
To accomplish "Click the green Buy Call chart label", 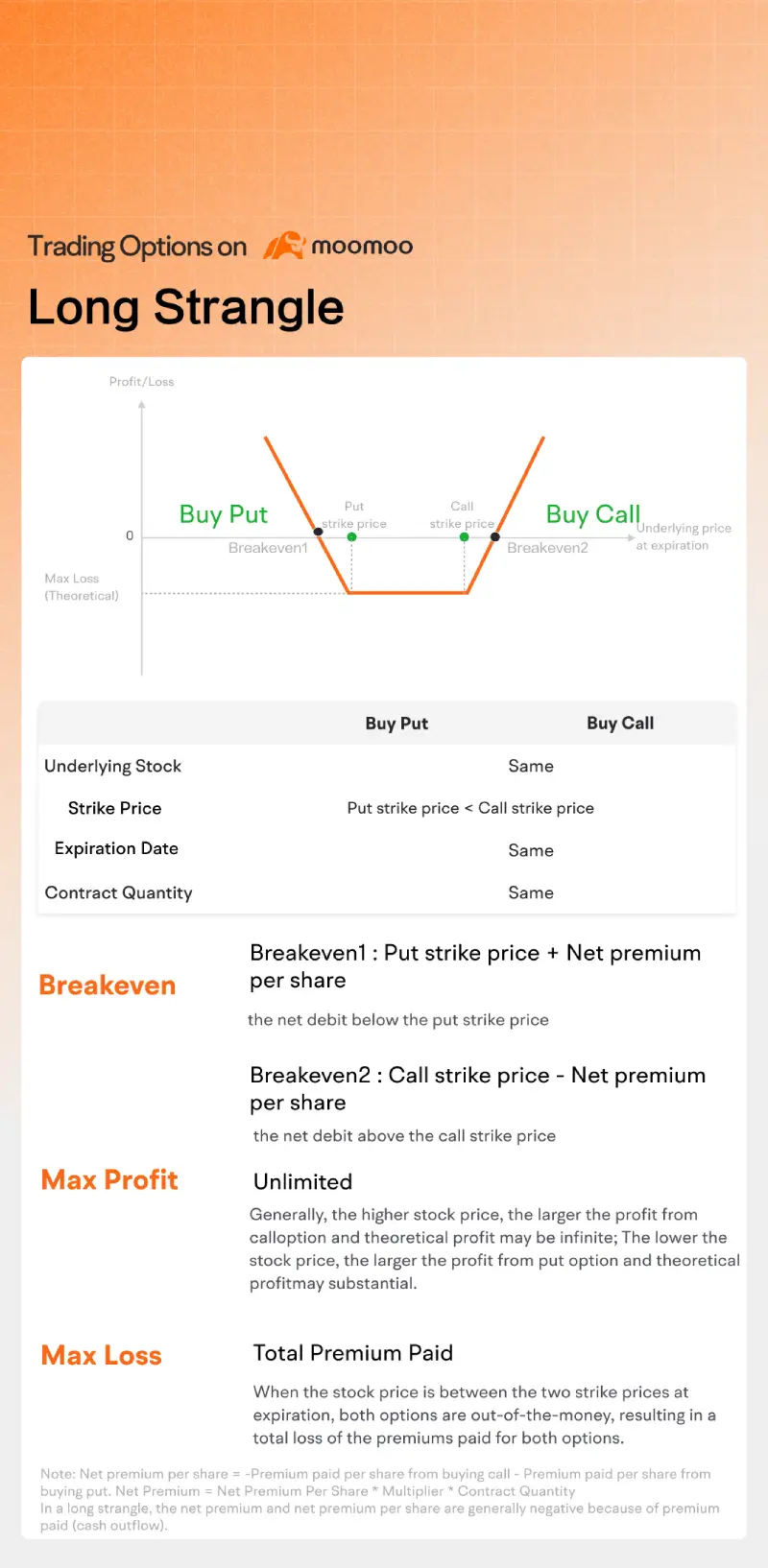I will (x=592, y=514).
